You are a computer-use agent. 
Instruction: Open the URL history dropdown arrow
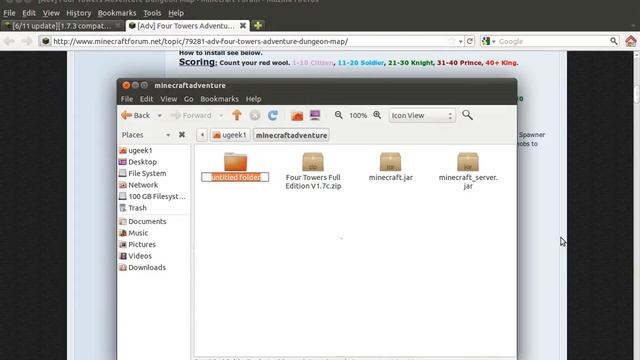coord(460,42)
